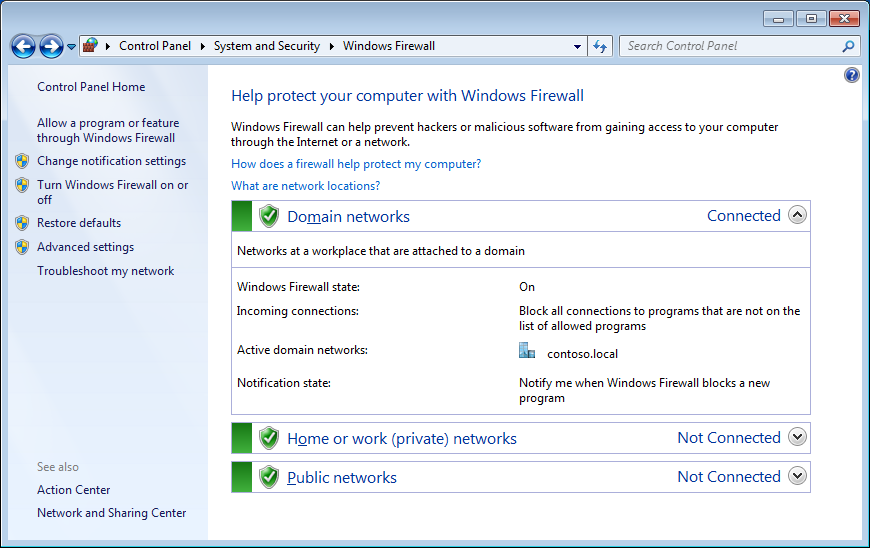Click the blue Help question mark icon
The height and width of the screenshot is (548, 870).
tap(852, 75)
